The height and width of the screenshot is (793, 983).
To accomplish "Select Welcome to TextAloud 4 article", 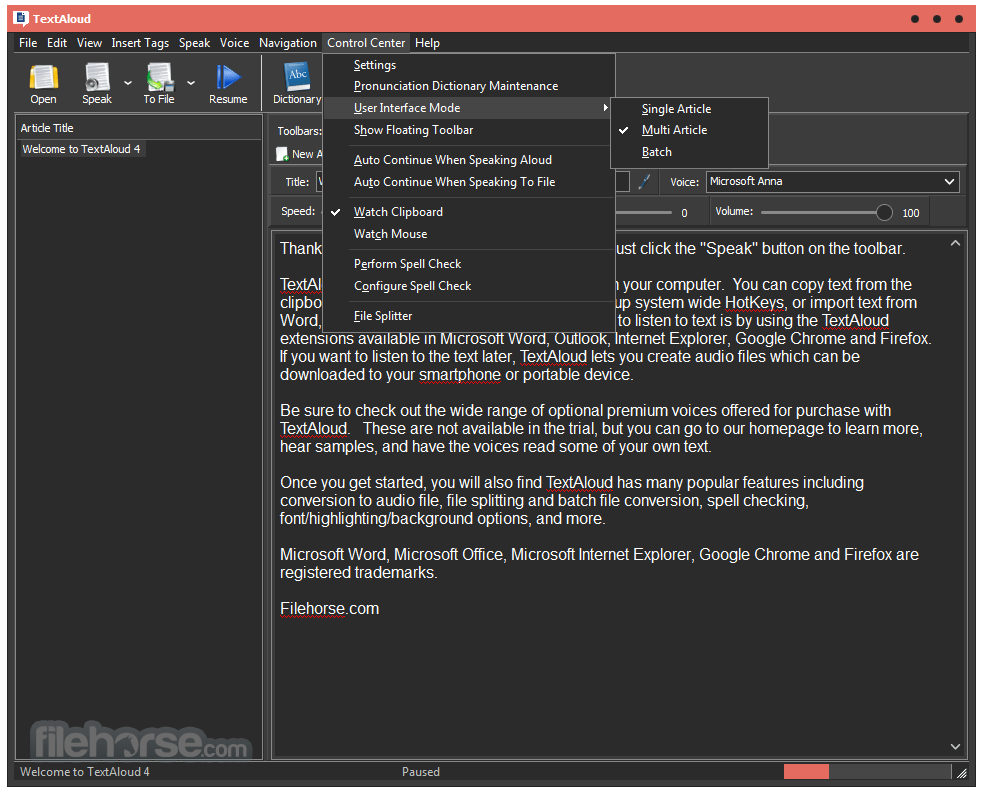I will [81, 149].
